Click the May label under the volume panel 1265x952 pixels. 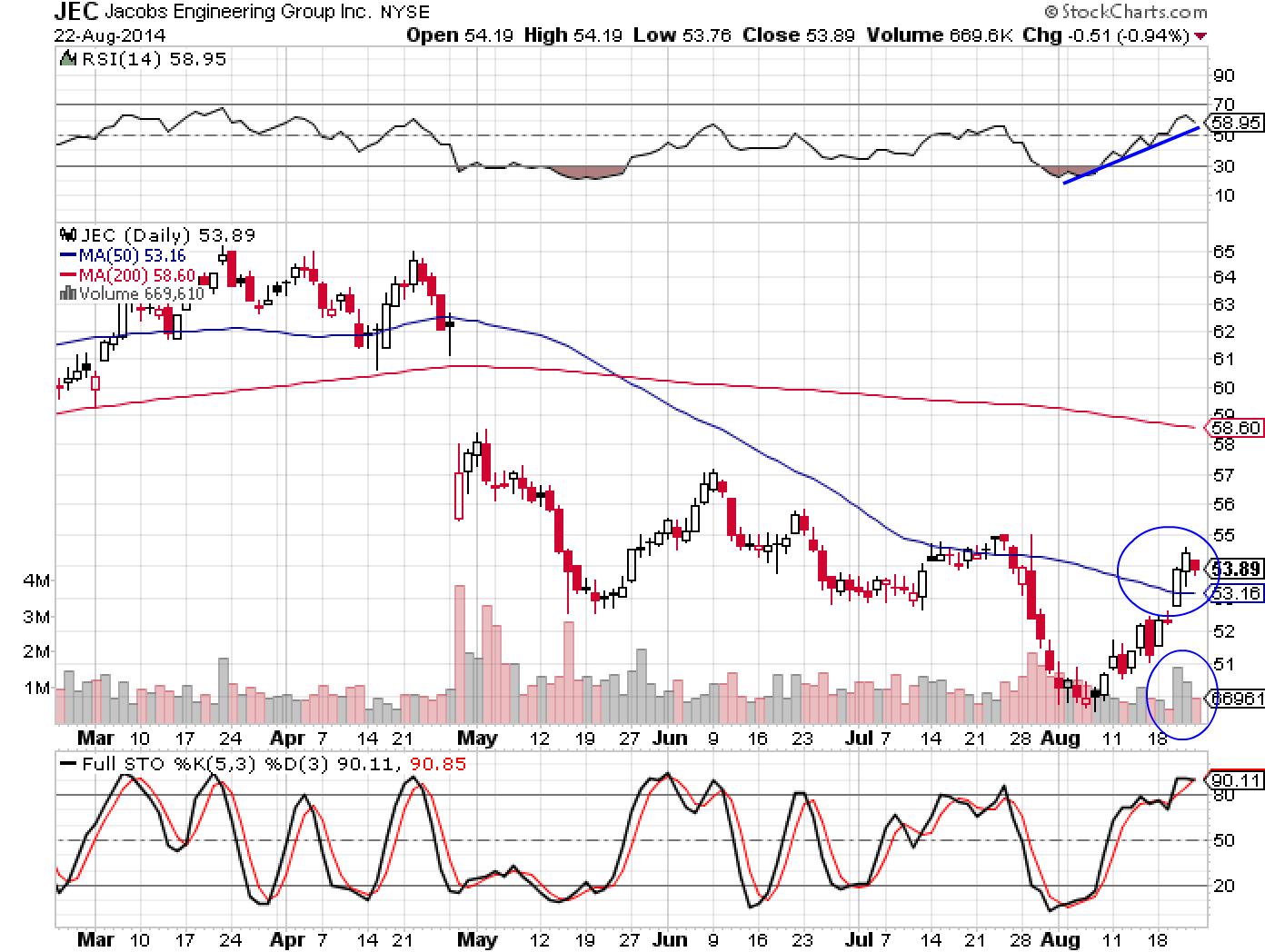coord(477,738)
